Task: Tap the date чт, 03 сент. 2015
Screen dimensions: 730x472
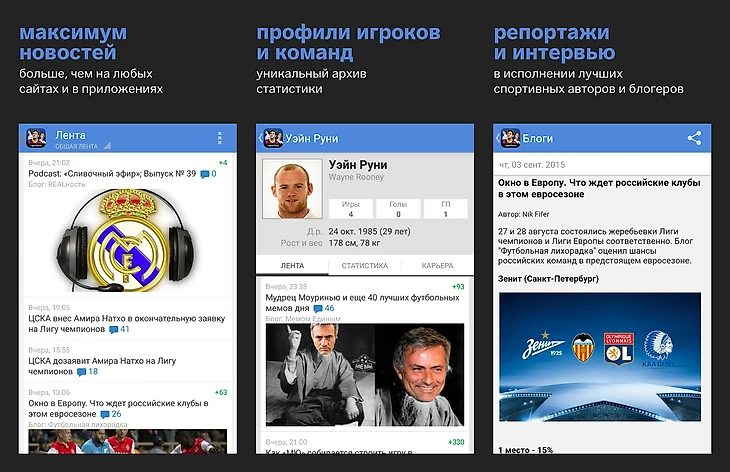Action: [532, 165]
